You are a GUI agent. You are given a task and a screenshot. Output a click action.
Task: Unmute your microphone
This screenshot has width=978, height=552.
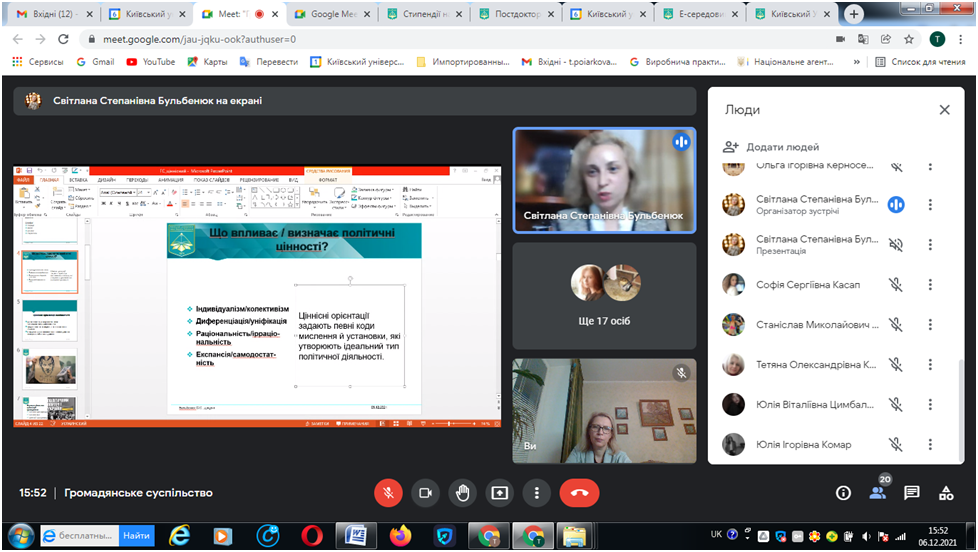(x=387, y=492)
